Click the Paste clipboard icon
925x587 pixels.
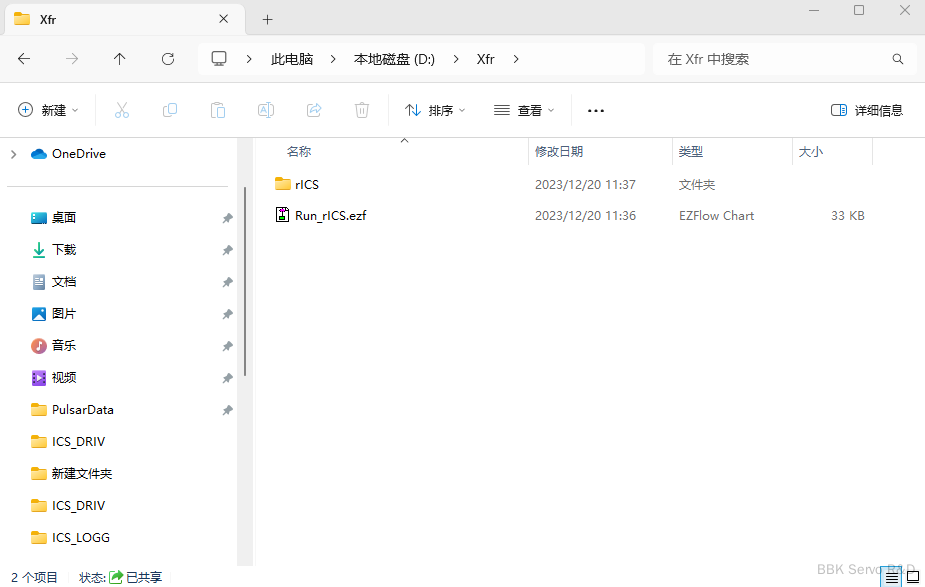[x=218, y=110]
